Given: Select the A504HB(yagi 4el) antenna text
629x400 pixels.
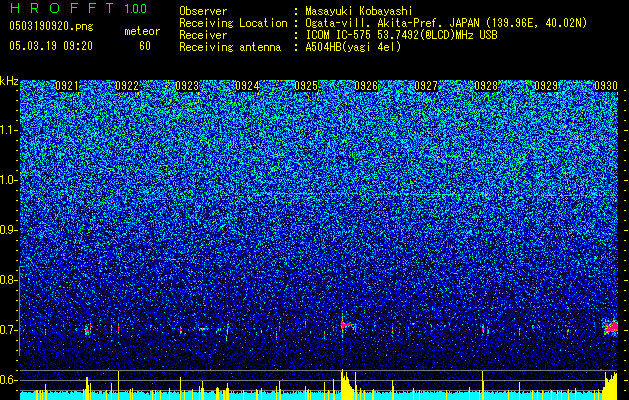Looking at the screenshot, I should (x=353, y=47).
